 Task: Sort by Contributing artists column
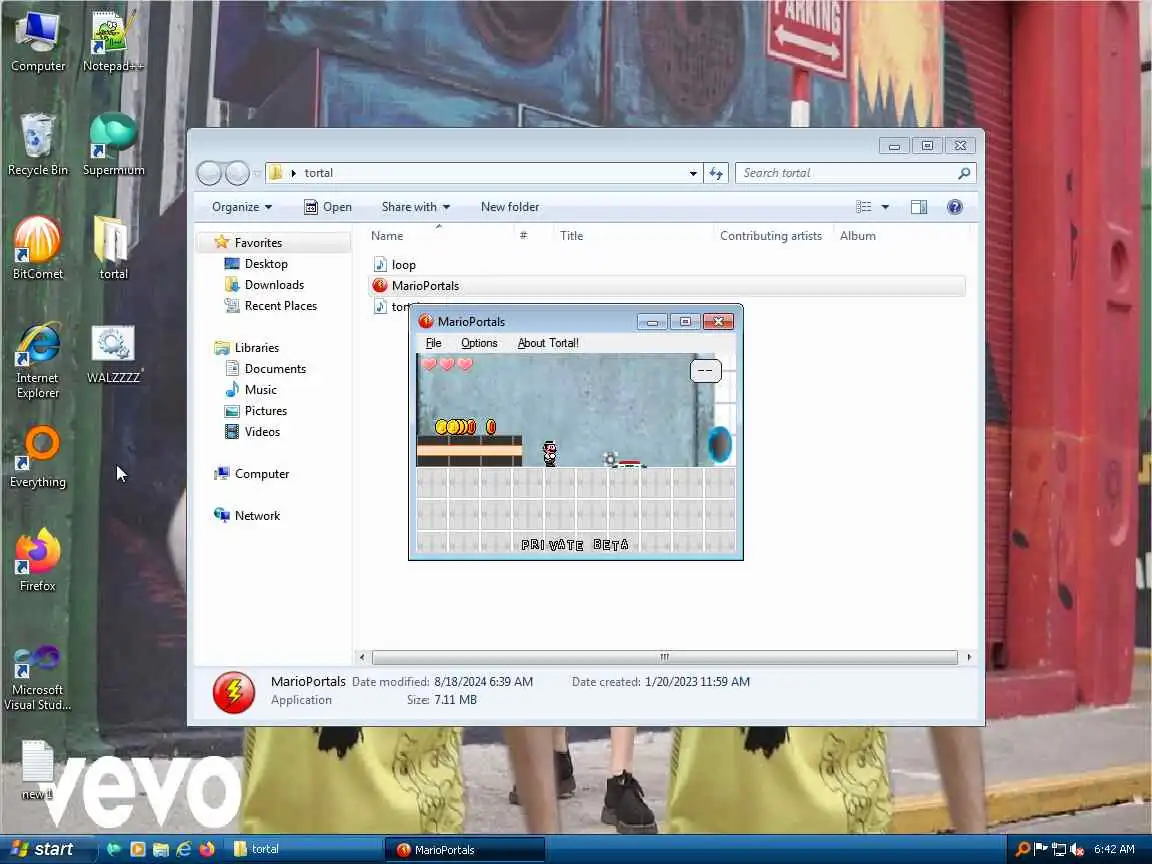tap(771, 236)
